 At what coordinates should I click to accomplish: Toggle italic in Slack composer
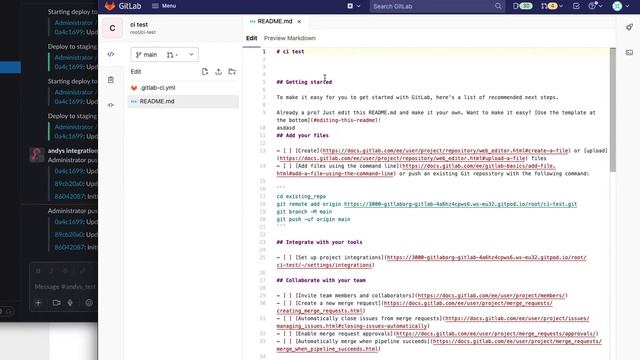(x=52, y=271)
